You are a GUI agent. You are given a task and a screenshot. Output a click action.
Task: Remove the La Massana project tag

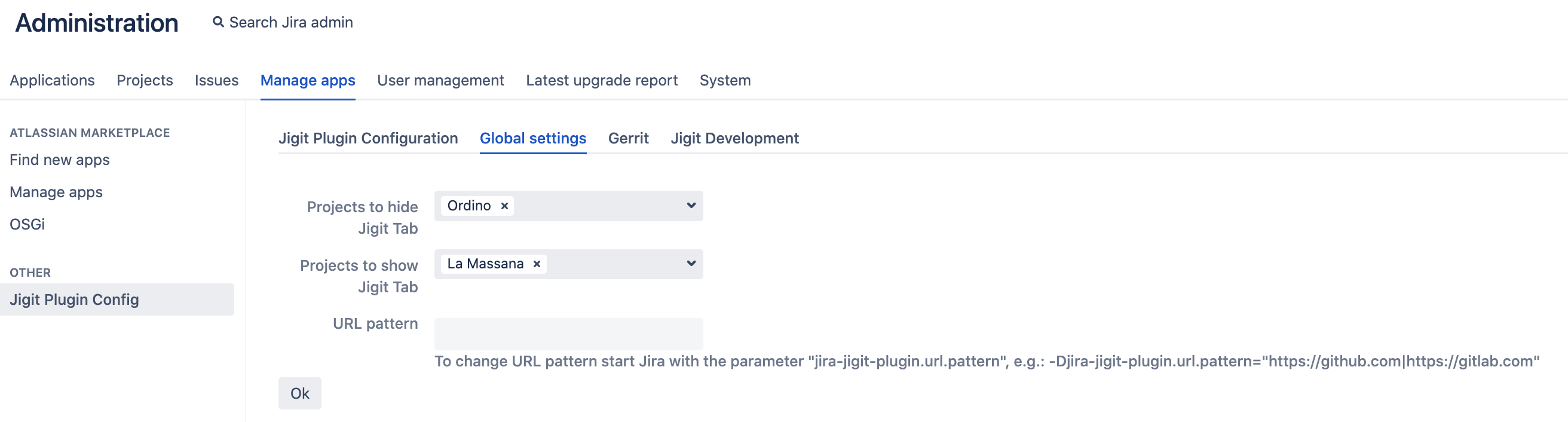537,264
